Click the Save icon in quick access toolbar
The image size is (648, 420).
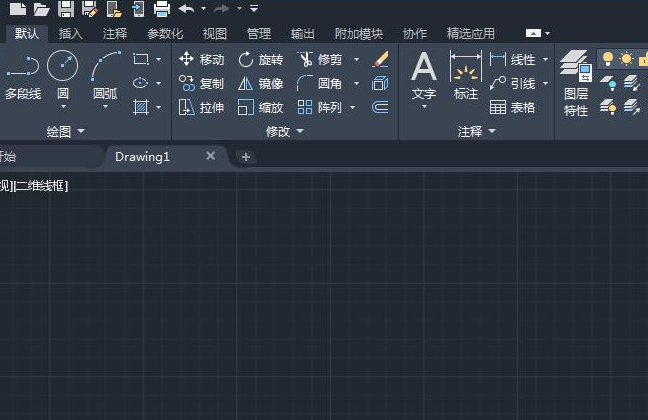(65, 9)
